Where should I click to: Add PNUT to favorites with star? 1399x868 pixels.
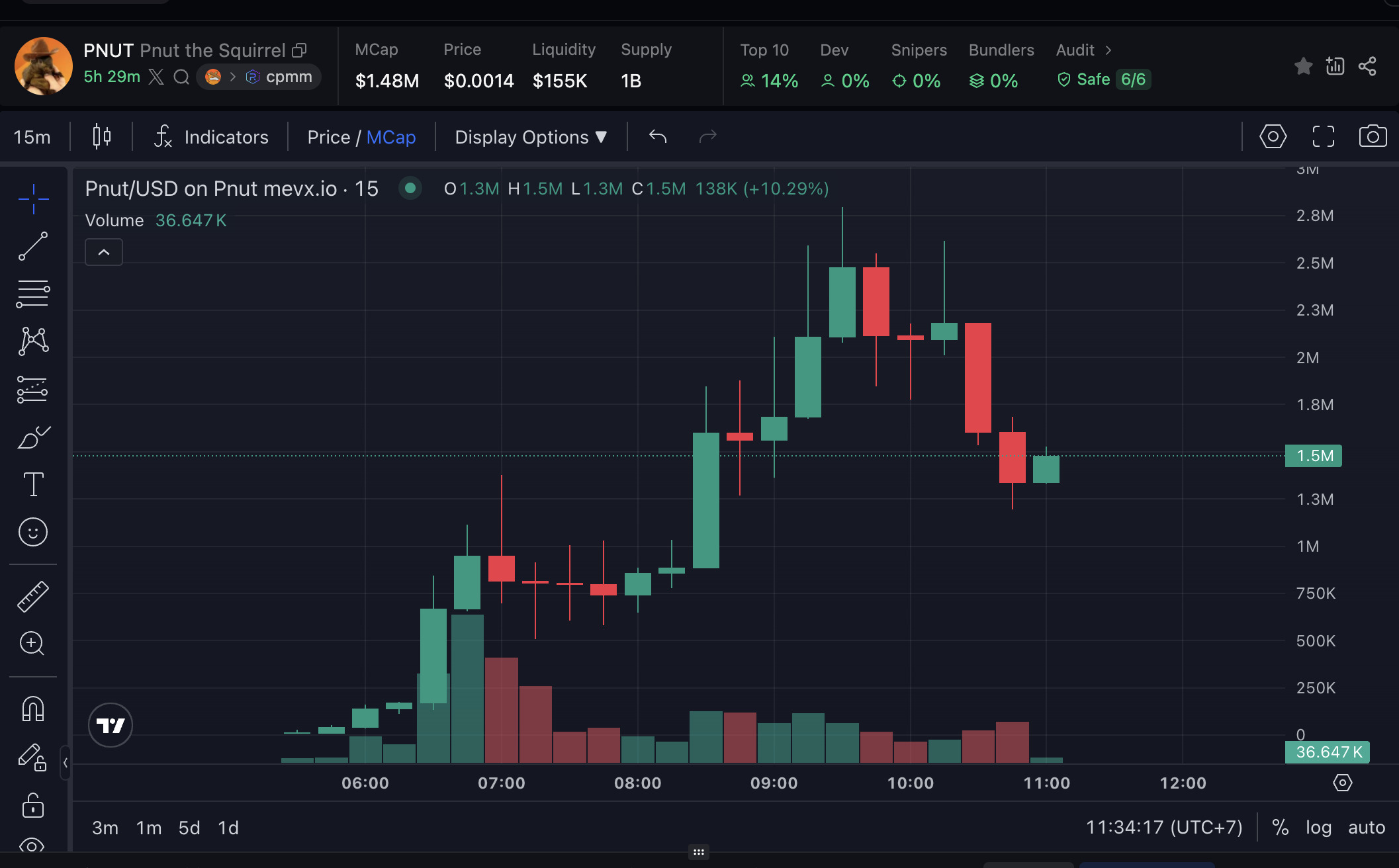(1303, 66)
